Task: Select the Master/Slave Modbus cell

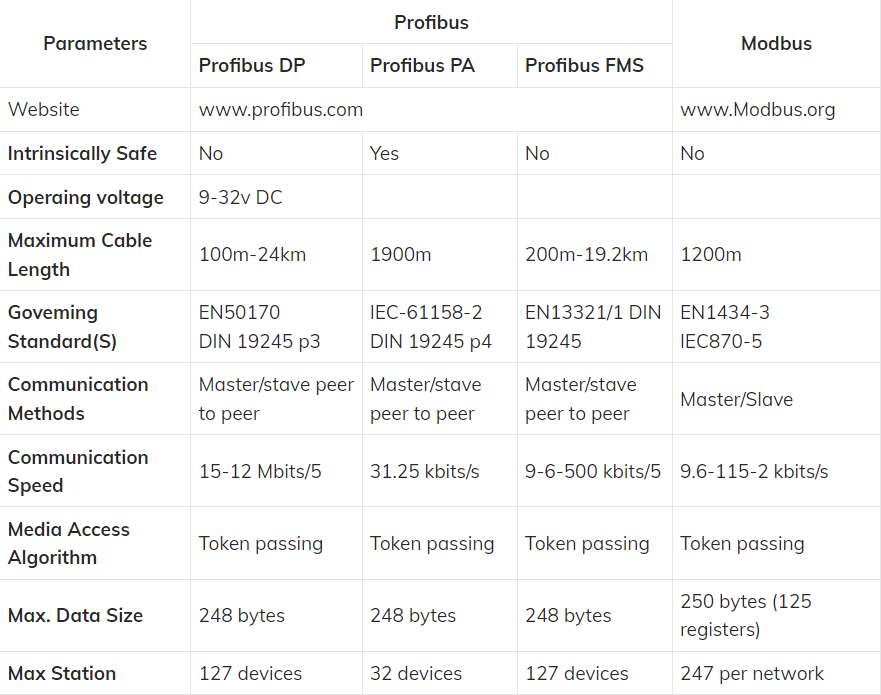Action: pos(737,399)
